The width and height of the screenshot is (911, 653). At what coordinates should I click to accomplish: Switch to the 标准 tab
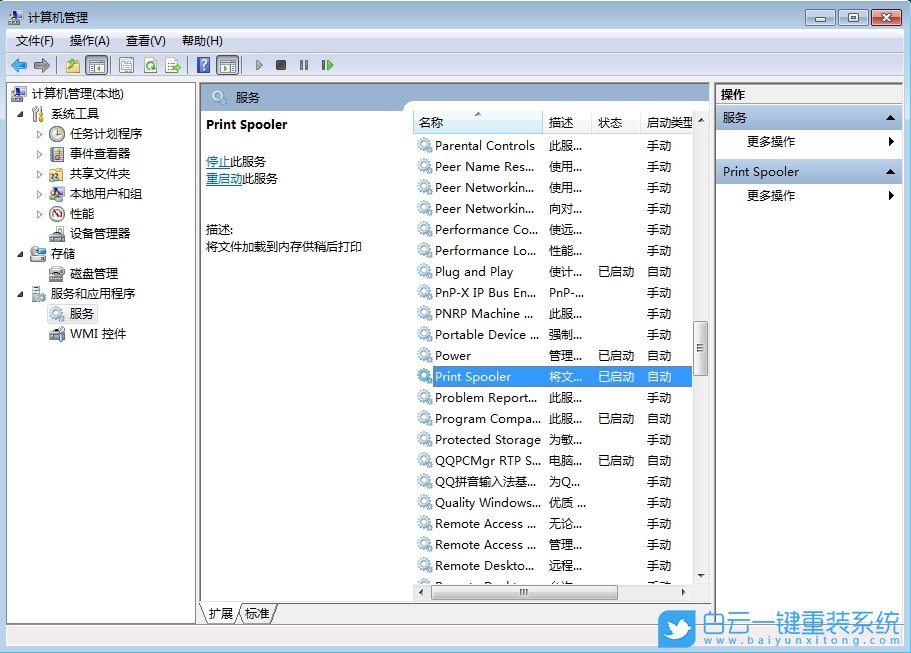tap(256, 614)
